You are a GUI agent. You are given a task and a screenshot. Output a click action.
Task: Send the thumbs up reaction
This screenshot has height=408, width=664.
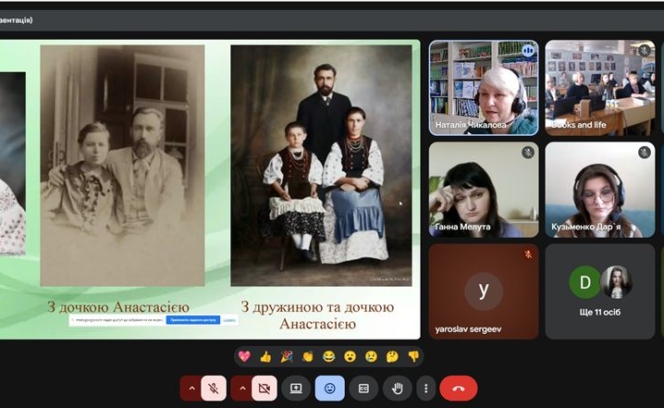[265, 356]
